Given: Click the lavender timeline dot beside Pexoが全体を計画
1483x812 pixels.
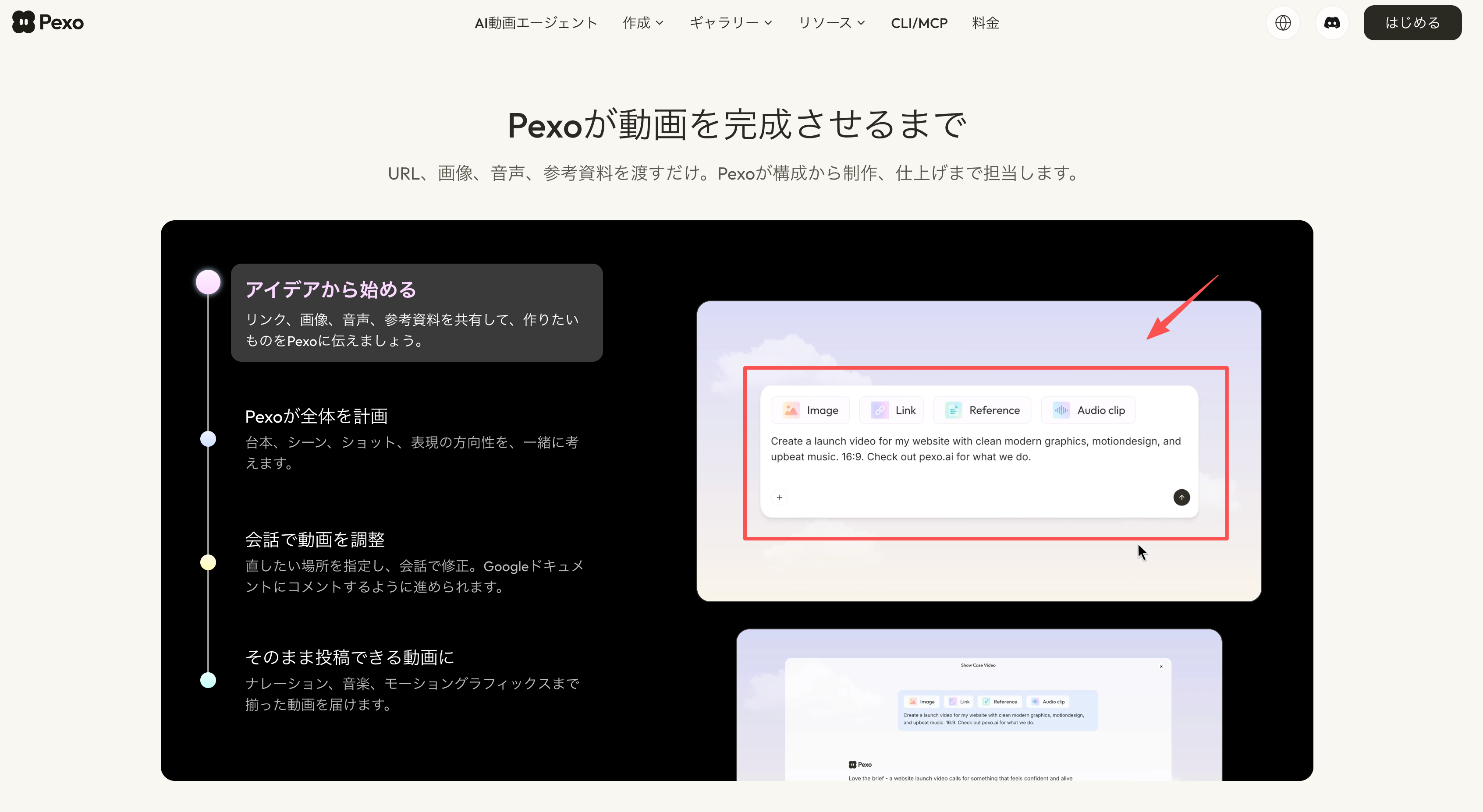Looking at the screenshot, I should pyautogui.click(x=208, y=439).
